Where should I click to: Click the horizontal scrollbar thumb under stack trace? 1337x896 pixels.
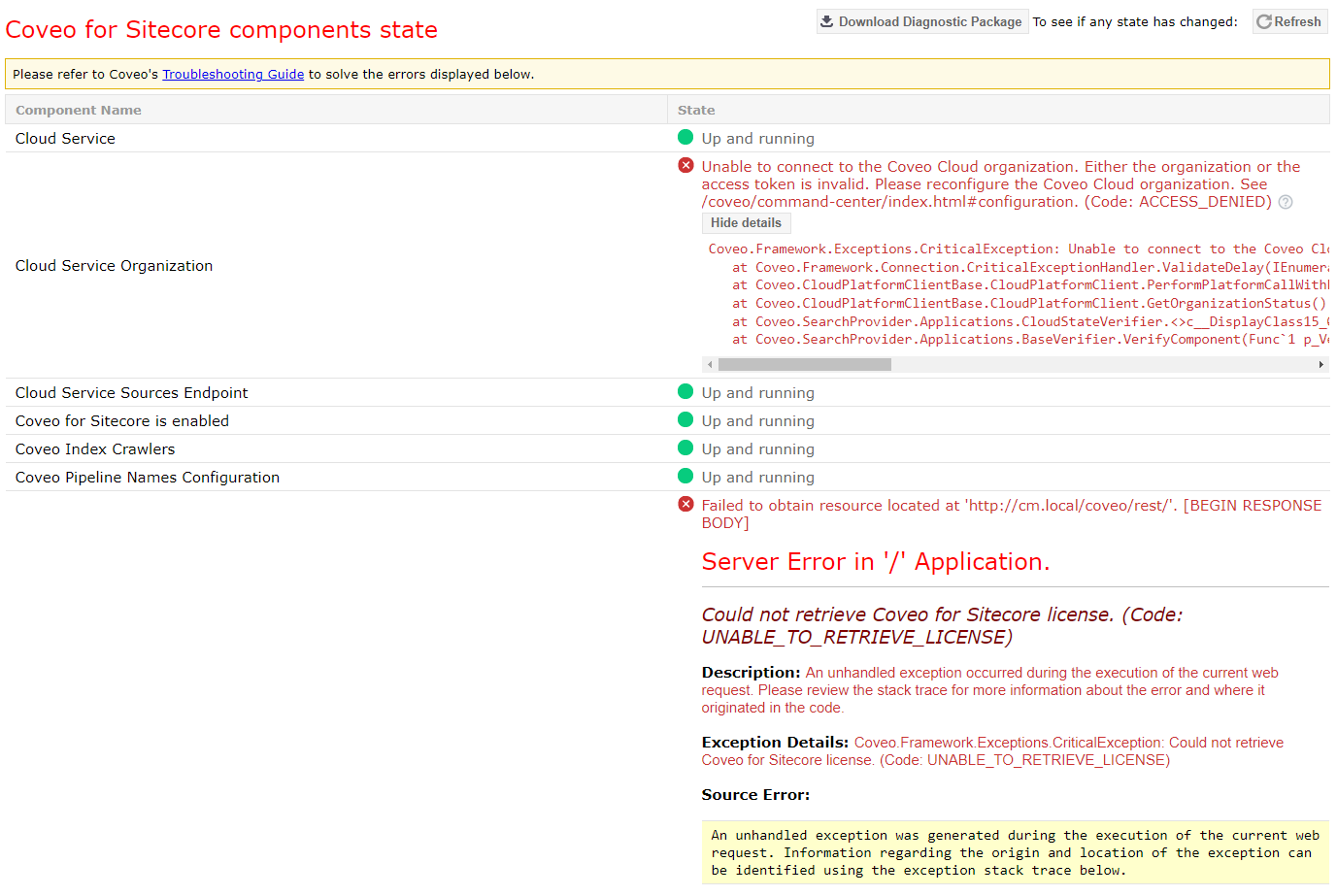click(804, 365)
